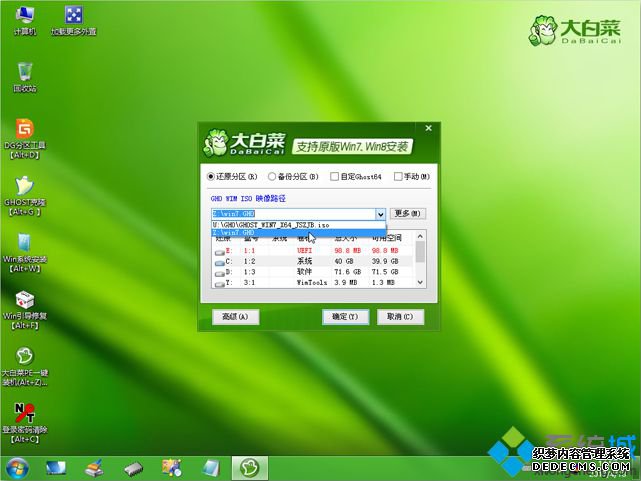Screen dimensions: 641x481
Task: Launch DG分区工具 from the desktop
Action: pyautogui.click(x=25, y=139)
